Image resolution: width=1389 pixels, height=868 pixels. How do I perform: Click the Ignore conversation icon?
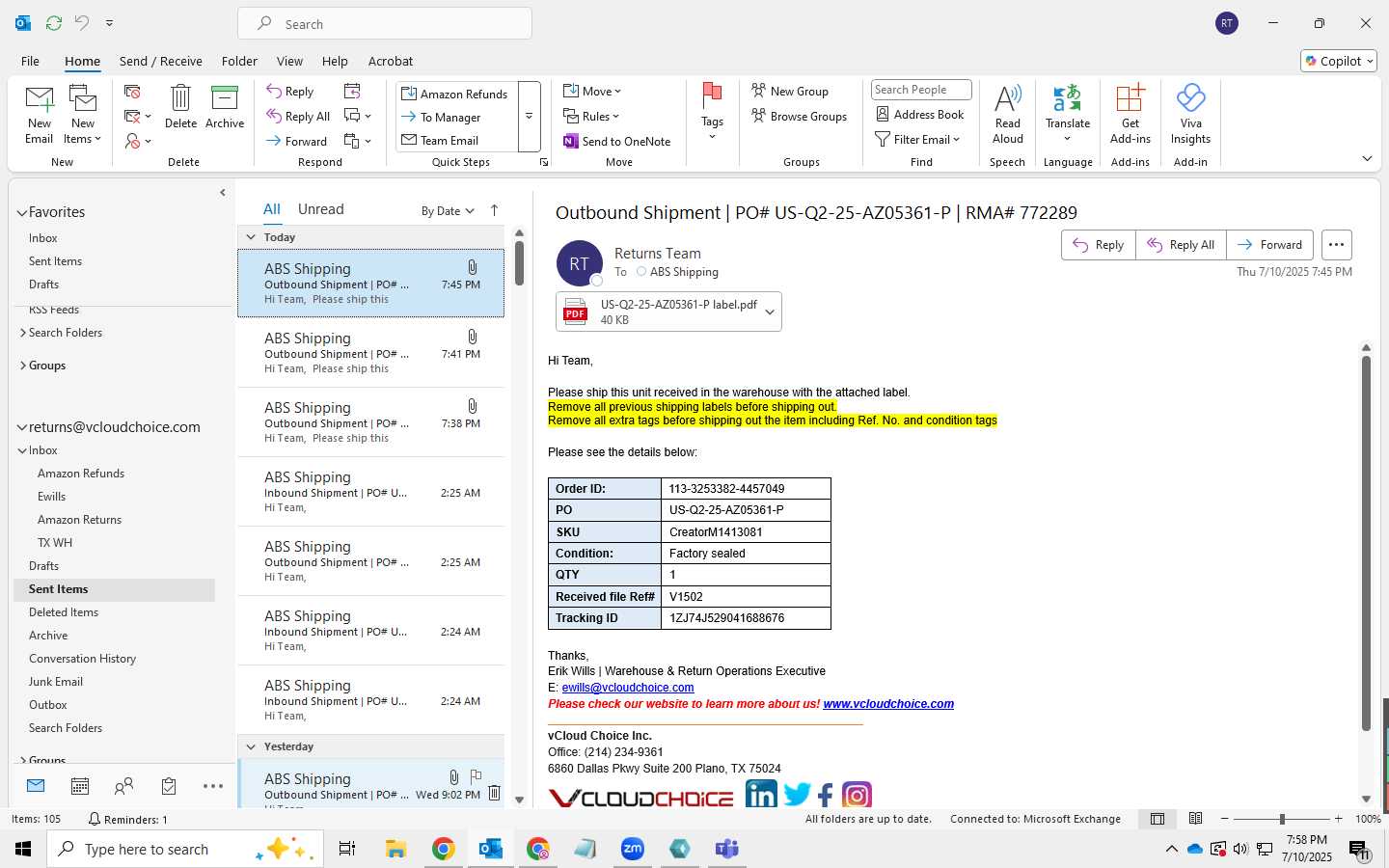click(x=133, y=92)
